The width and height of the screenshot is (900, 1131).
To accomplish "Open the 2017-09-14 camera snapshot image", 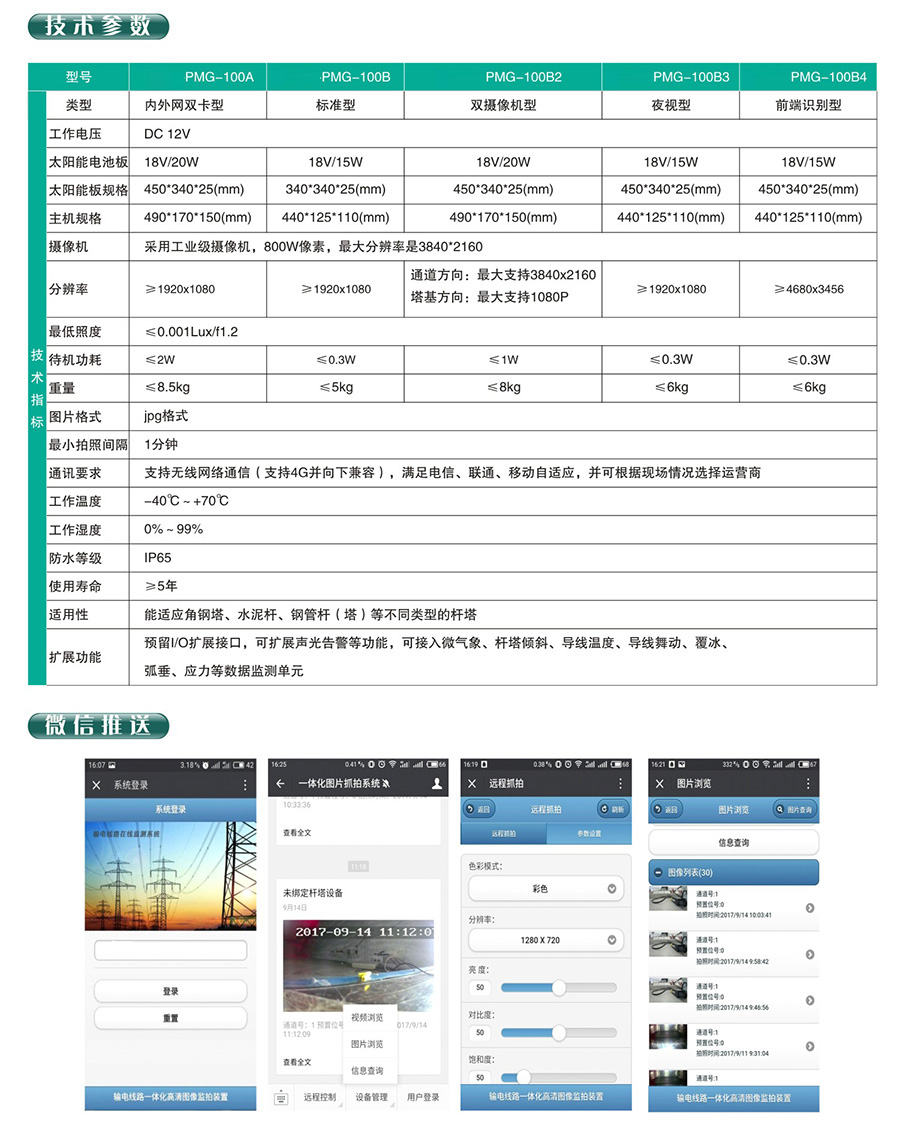I will pos(358,965).
